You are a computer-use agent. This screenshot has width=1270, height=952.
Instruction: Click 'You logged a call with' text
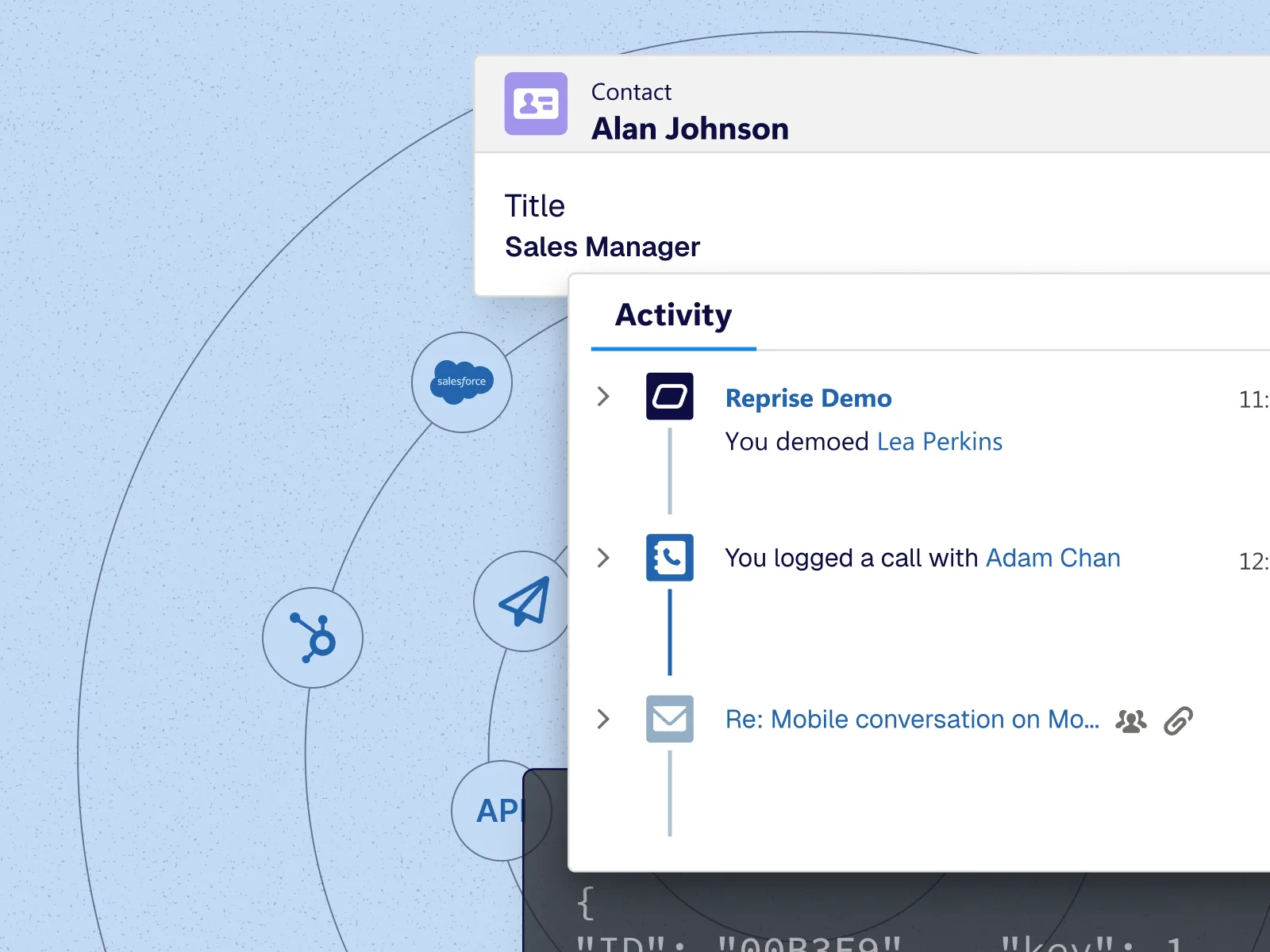click(851, 559)
